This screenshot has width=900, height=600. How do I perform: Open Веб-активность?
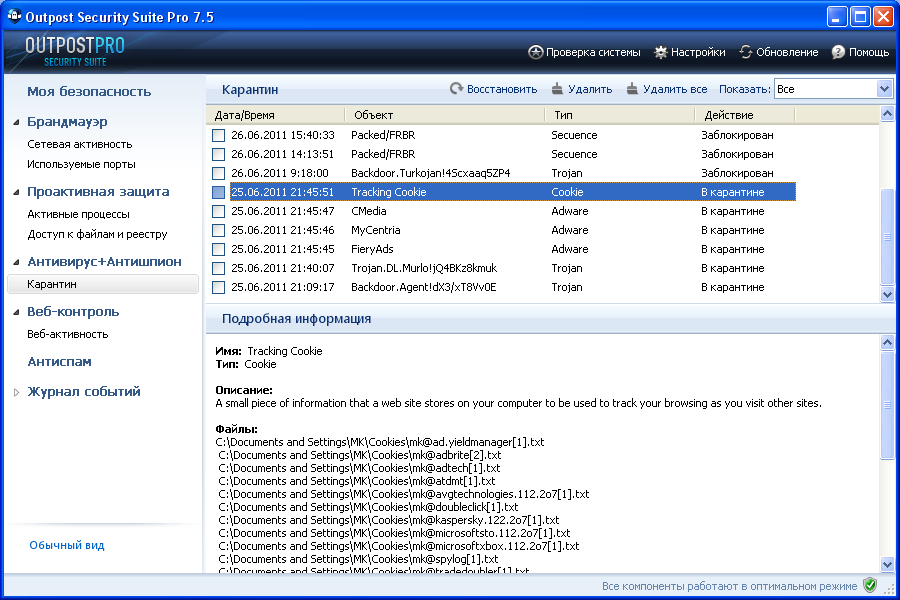tap(68, 334)
